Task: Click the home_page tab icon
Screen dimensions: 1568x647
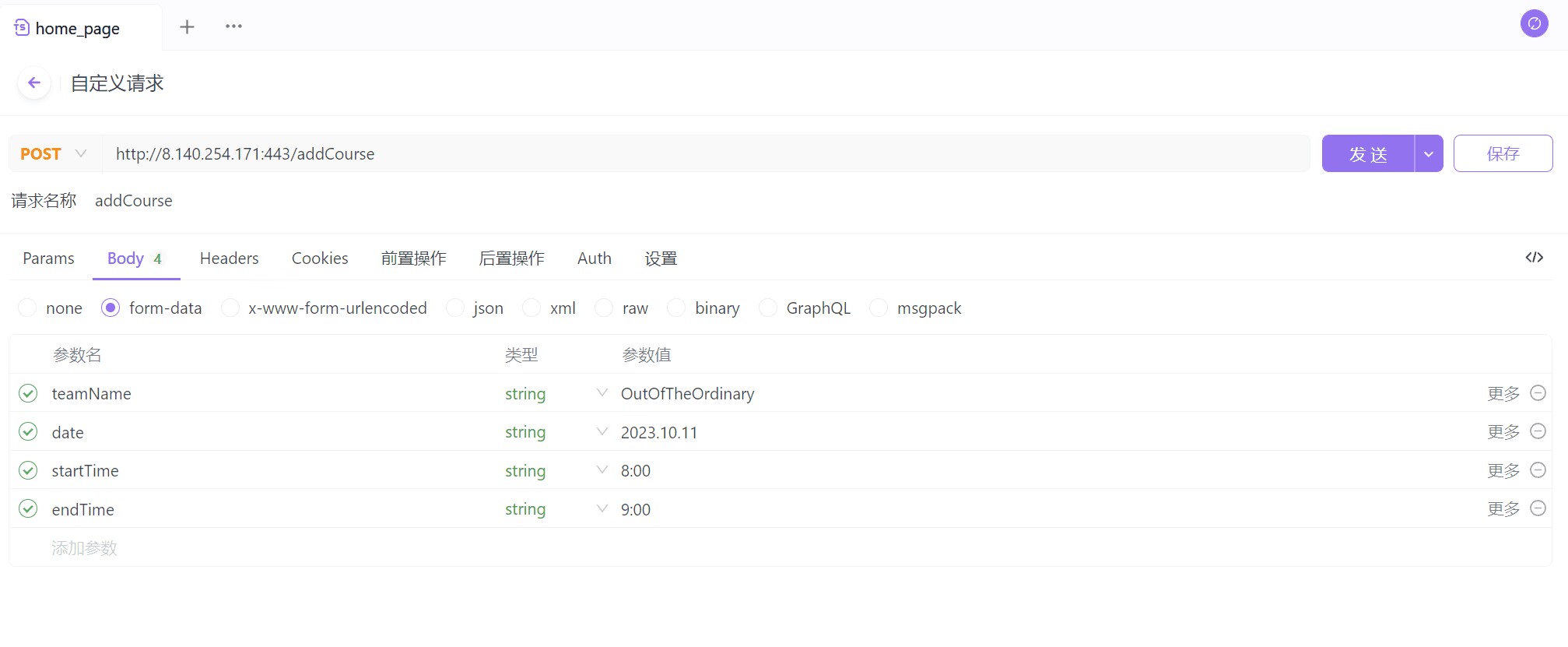Action: (22, 28)
